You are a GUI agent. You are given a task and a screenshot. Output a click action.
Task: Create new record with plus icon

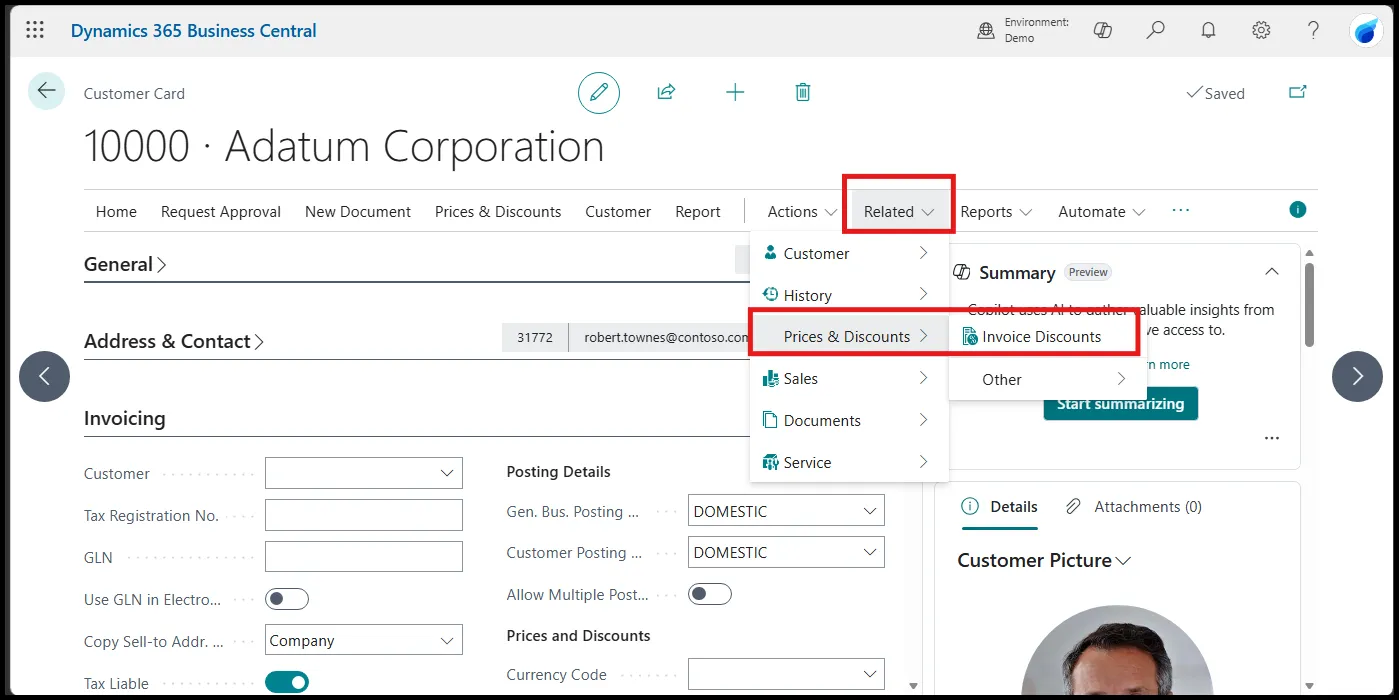tap(735, 92)
